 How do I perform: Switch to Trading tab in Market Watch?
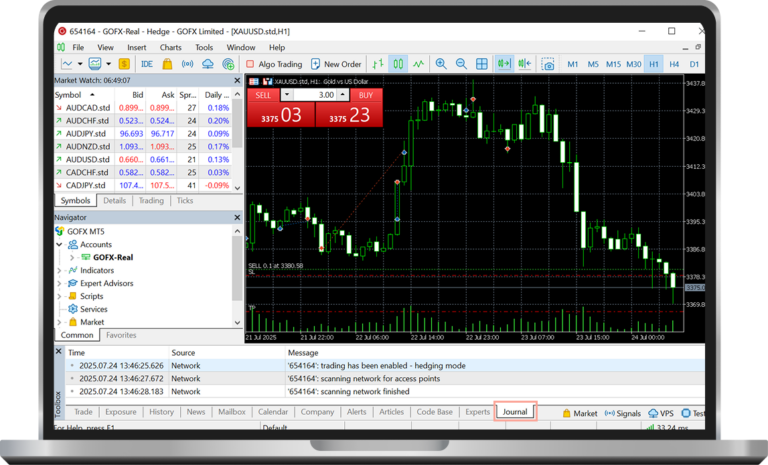151,200
